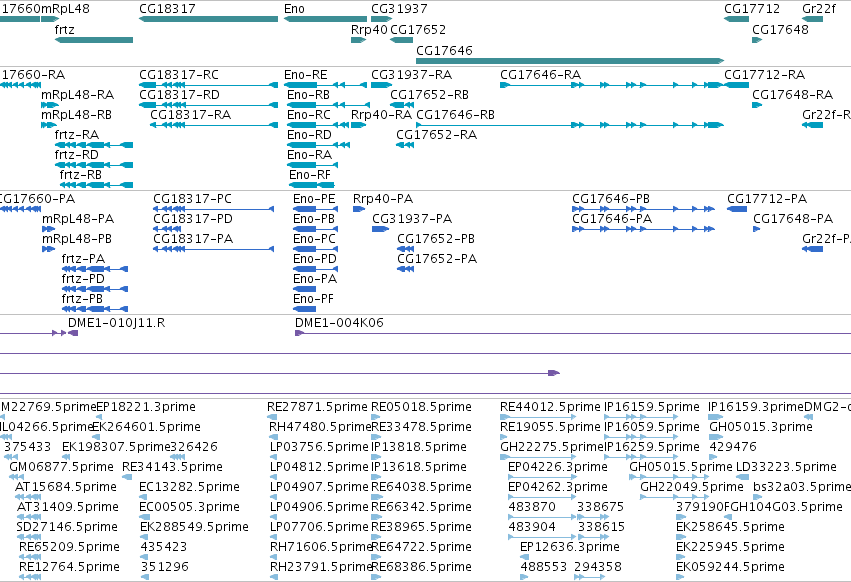Click transcript label "CG17646-RA"

click(541, 74)
